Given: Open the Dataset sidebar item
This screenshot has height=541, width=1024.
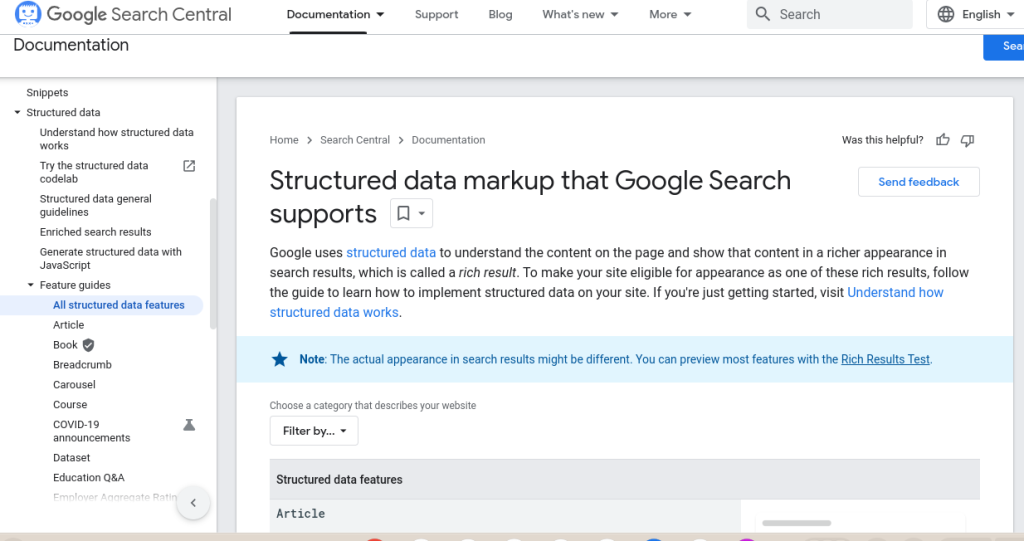Looking at the screenshot, I should coord(72,458).
